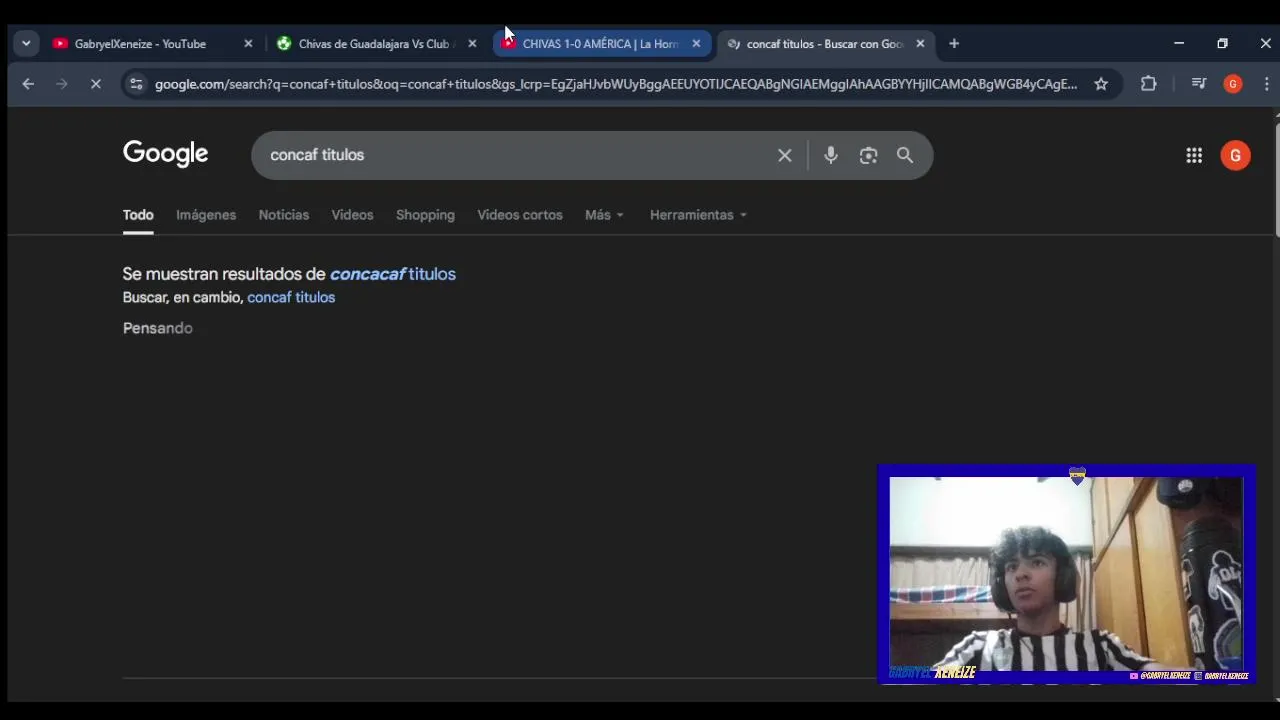Switch to Shopping results
Viewport: 1280px width, 720px height.
pyautogui.click(x=425, y=215)
